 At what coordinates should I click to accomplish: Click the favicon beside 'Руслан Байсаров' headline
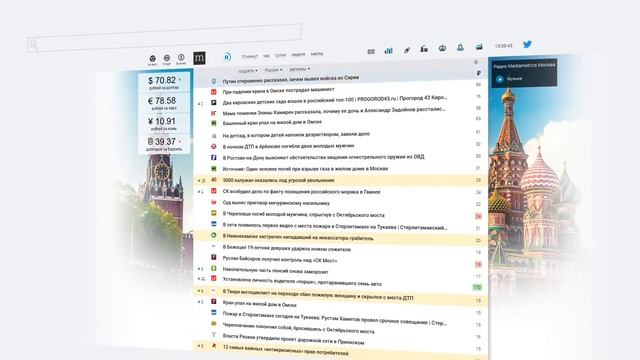tap(213, 257)
